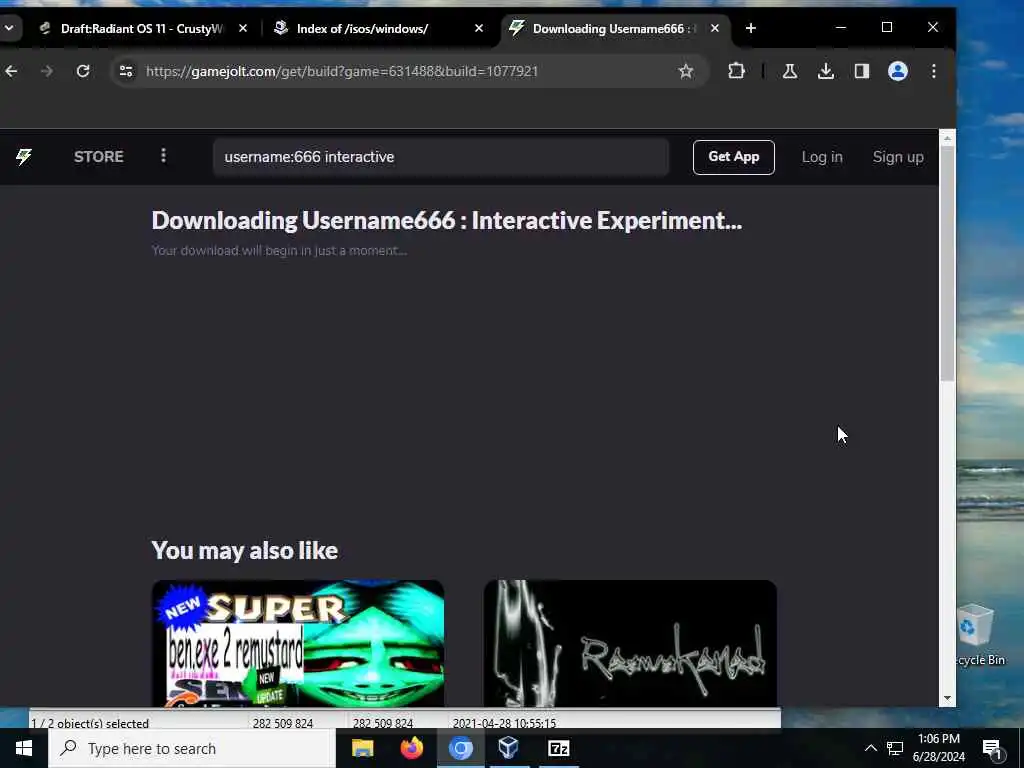
Task: Click the vertical scrollbar thumb
Action: pos(947,264)
